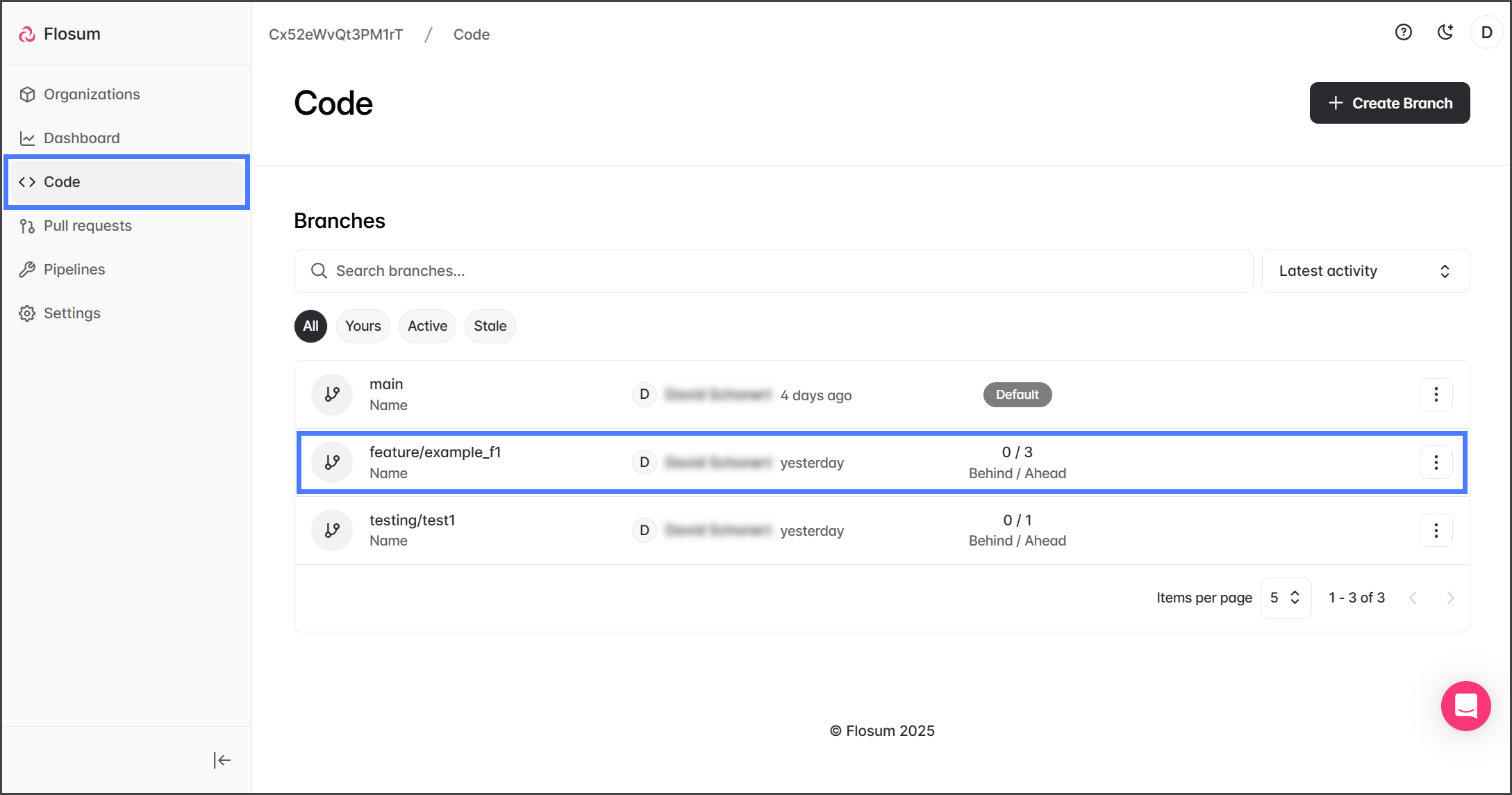
Task: Click the main branch icon
Action: pyautogui.click(x=332, y=395)
